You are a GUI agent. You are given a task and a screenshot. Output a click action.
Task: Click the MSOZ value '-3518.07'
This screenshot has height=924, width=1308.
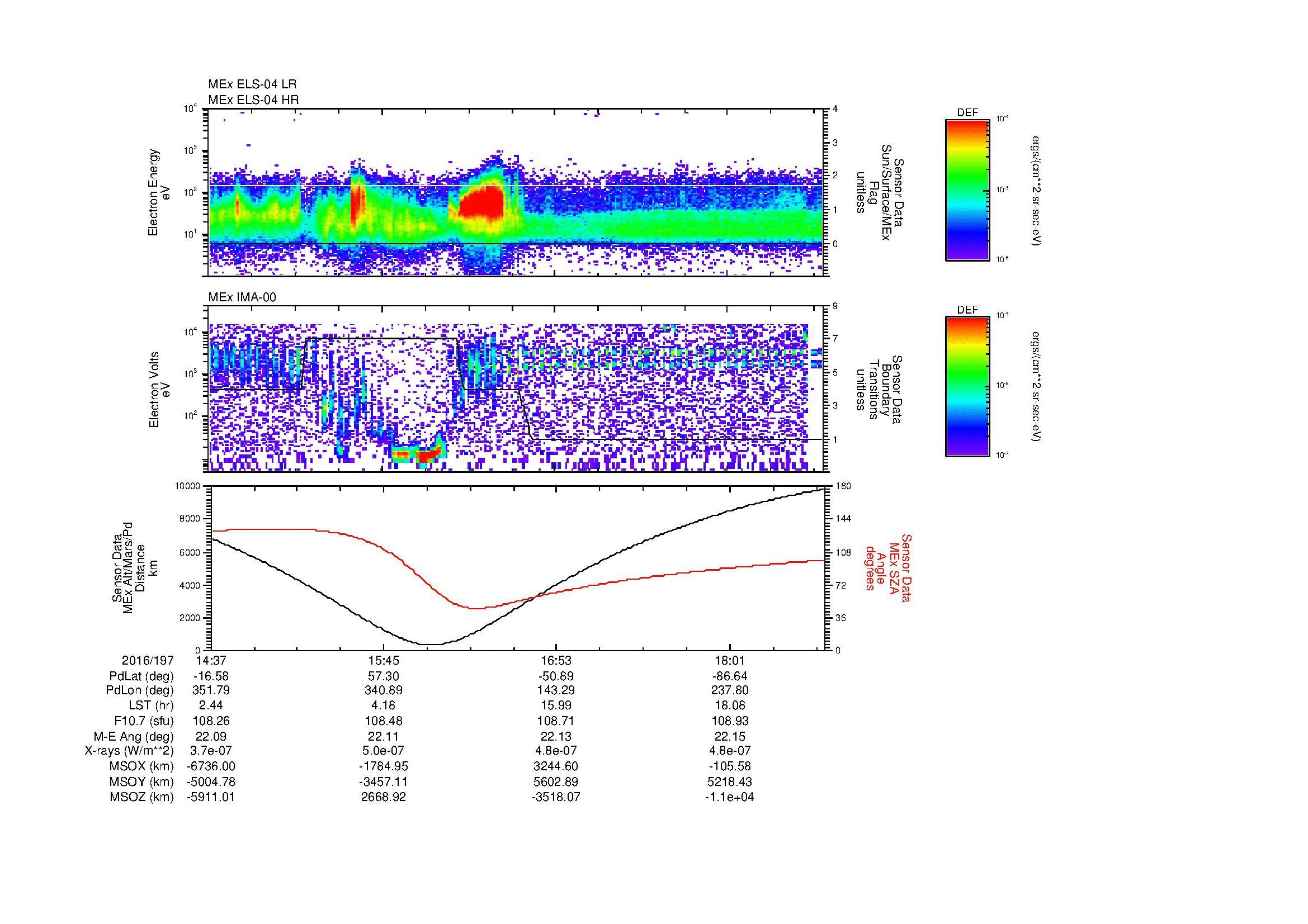[556, 797]
